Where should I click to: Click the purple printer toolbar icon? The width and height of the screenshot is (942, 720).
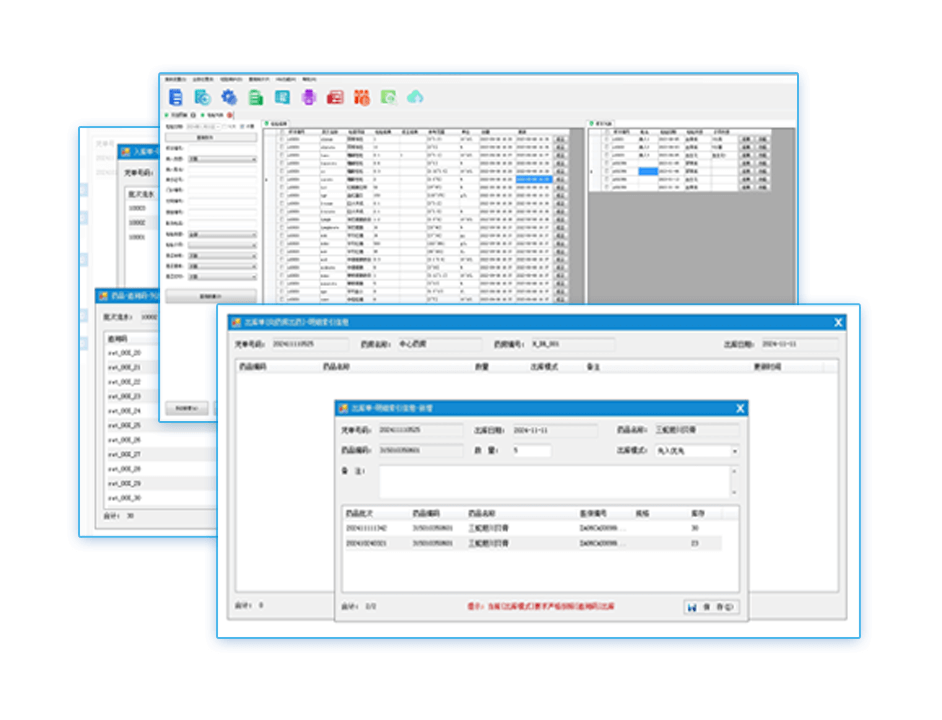coord(309,97)
